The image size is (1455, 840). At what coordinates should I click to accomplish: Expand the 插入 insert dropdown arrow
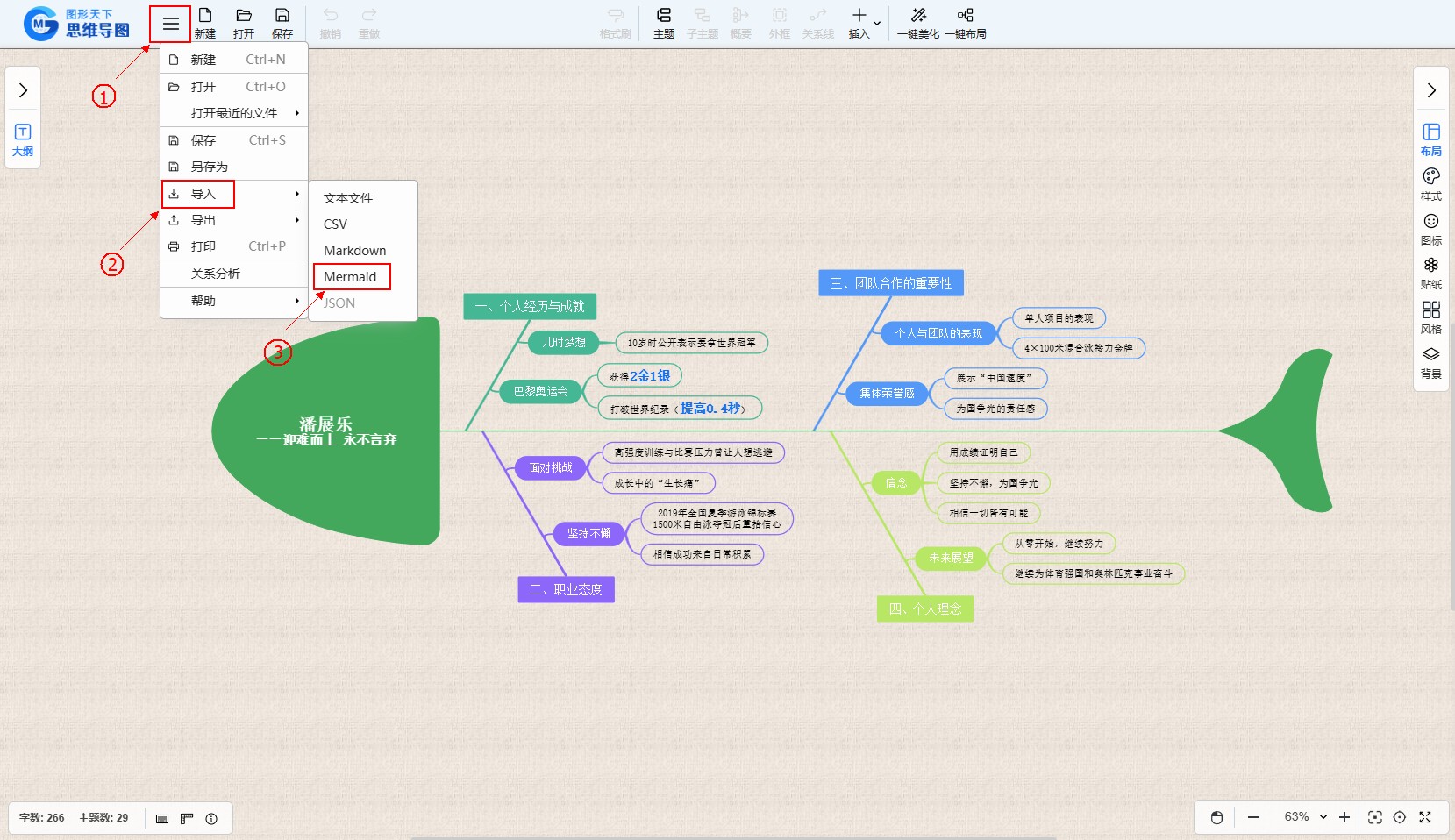pyautogui.click(x=877, y=24)
